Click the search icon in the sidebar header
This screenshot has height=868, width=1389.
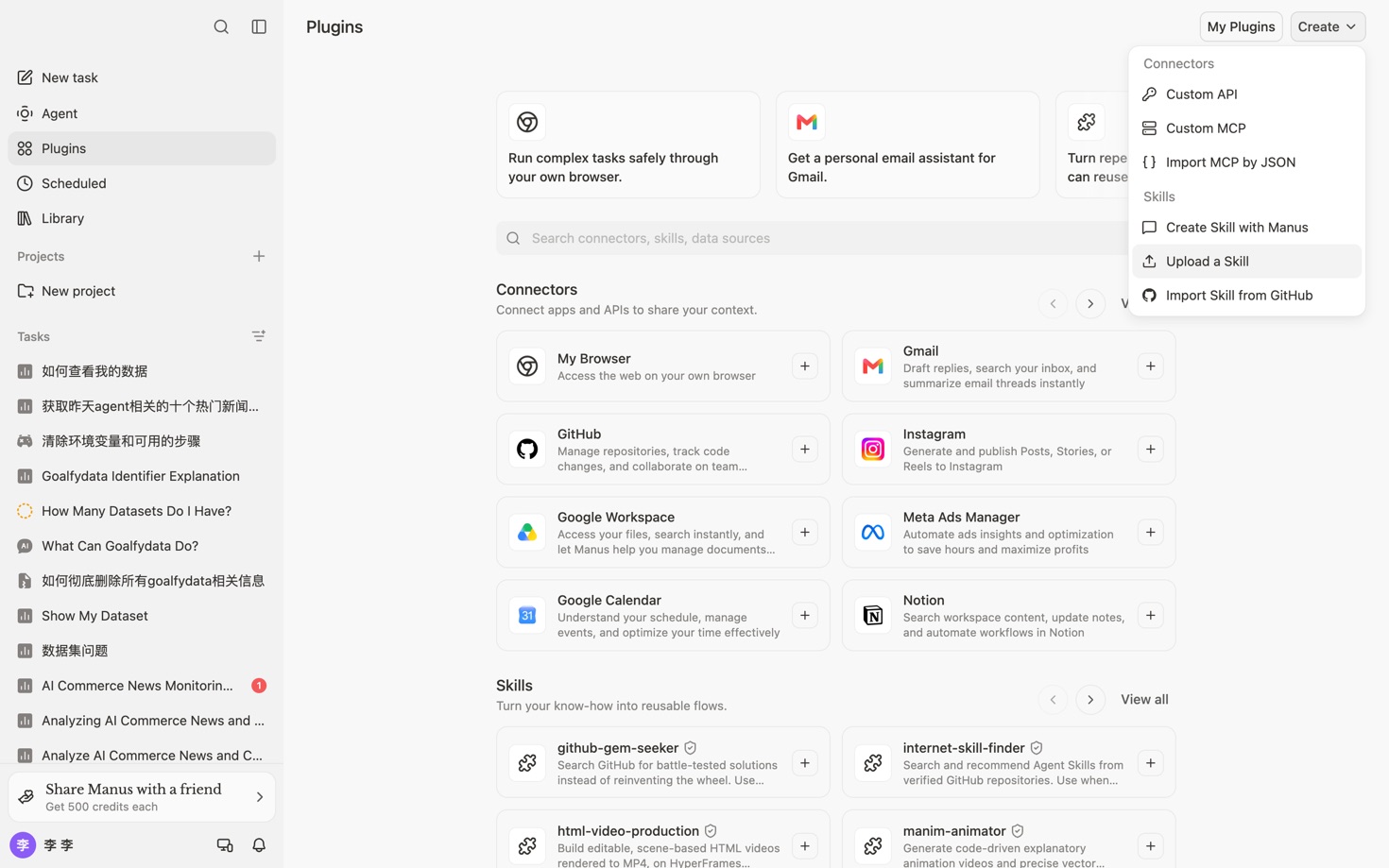tap(221, 26)
